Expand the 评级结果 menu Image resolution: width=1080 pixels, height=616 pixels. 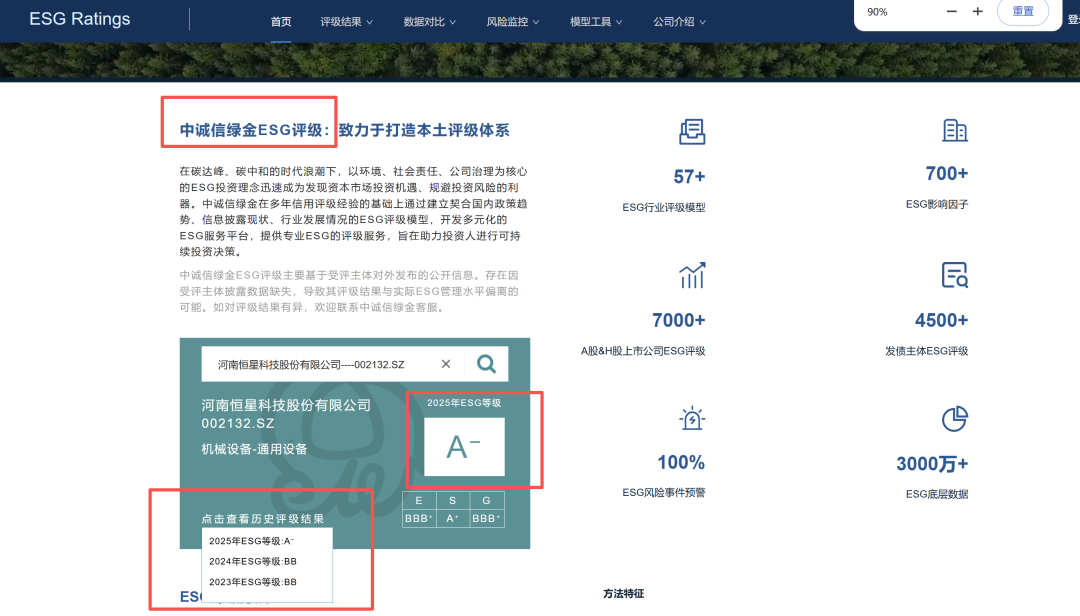tap(346, 22)
